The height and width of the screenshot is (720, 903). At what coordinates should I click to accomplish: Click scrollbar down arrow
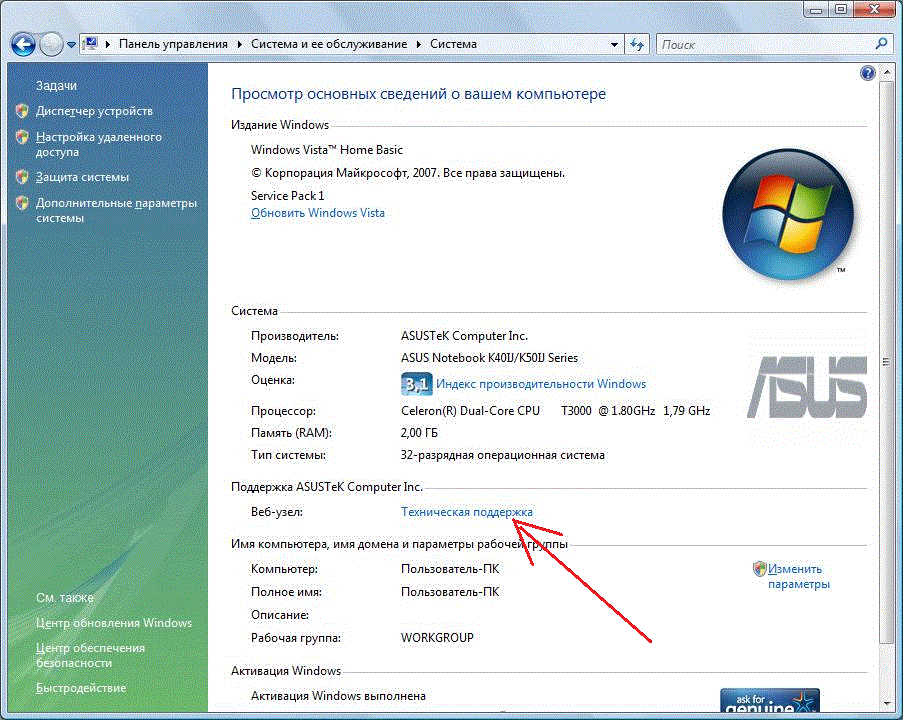pos(886,703)
